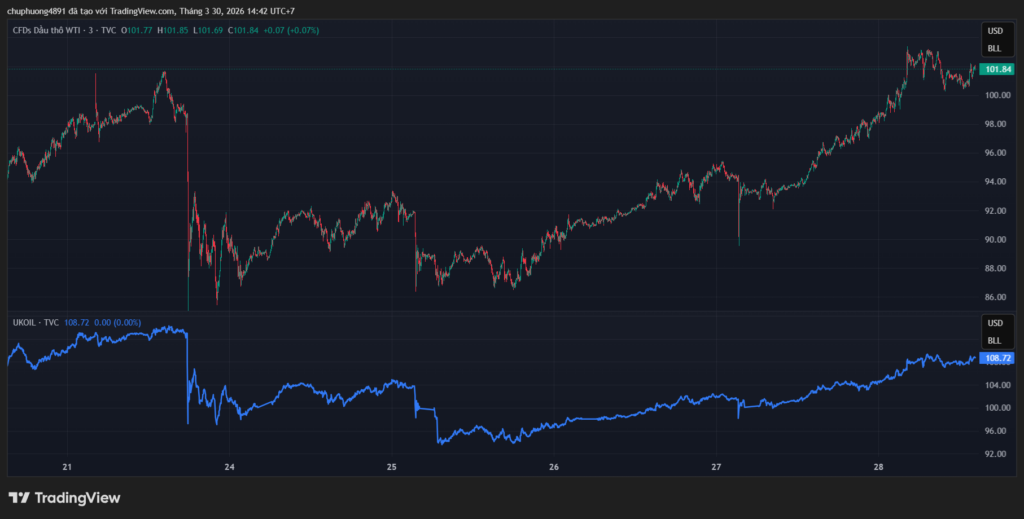The height and width of the screenshot is (519, 1024).
Task: Open the USD currency selector in WTI pane
Action: click(x=994, y=32)
